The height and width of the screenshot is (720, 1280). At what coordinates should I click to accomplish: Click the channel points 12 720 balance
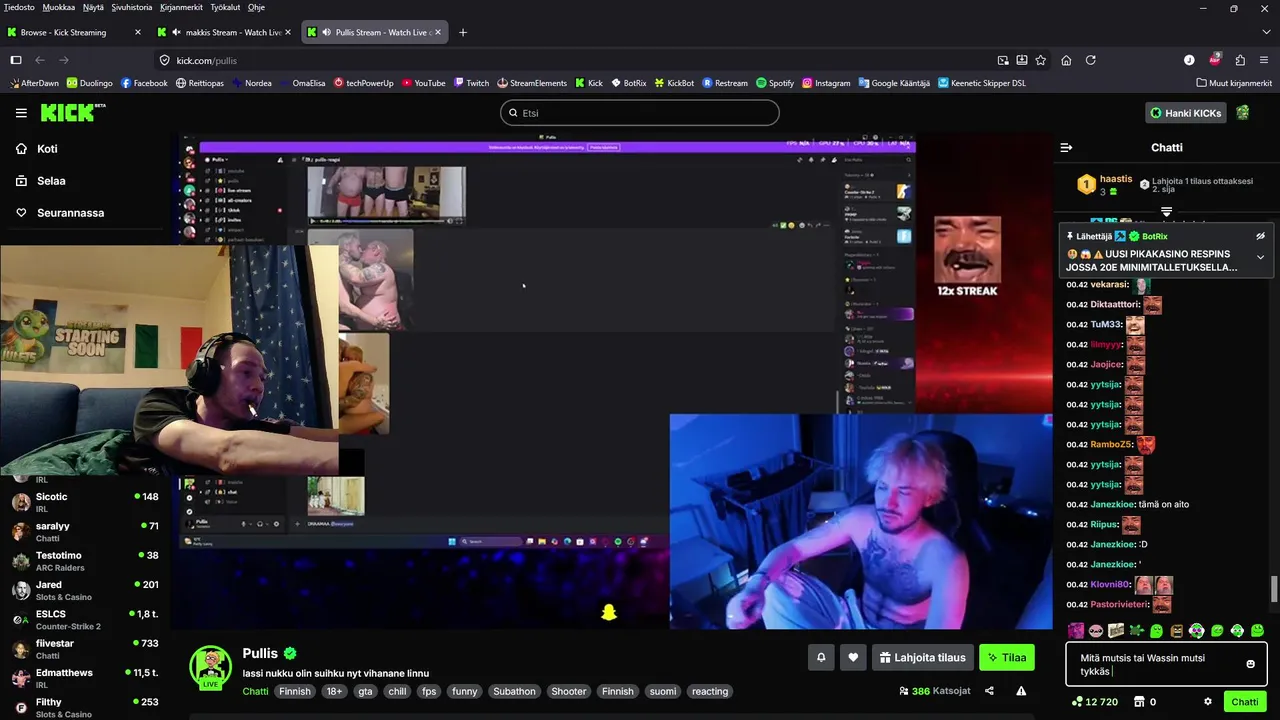(1094, 702)
